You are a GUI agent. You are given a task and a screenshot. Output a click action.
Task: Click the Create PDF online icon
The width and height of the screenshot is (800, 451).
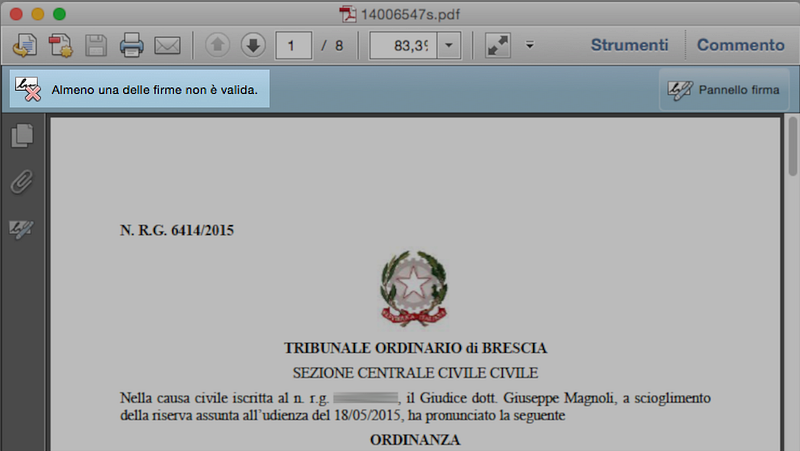tap(24, 45)
